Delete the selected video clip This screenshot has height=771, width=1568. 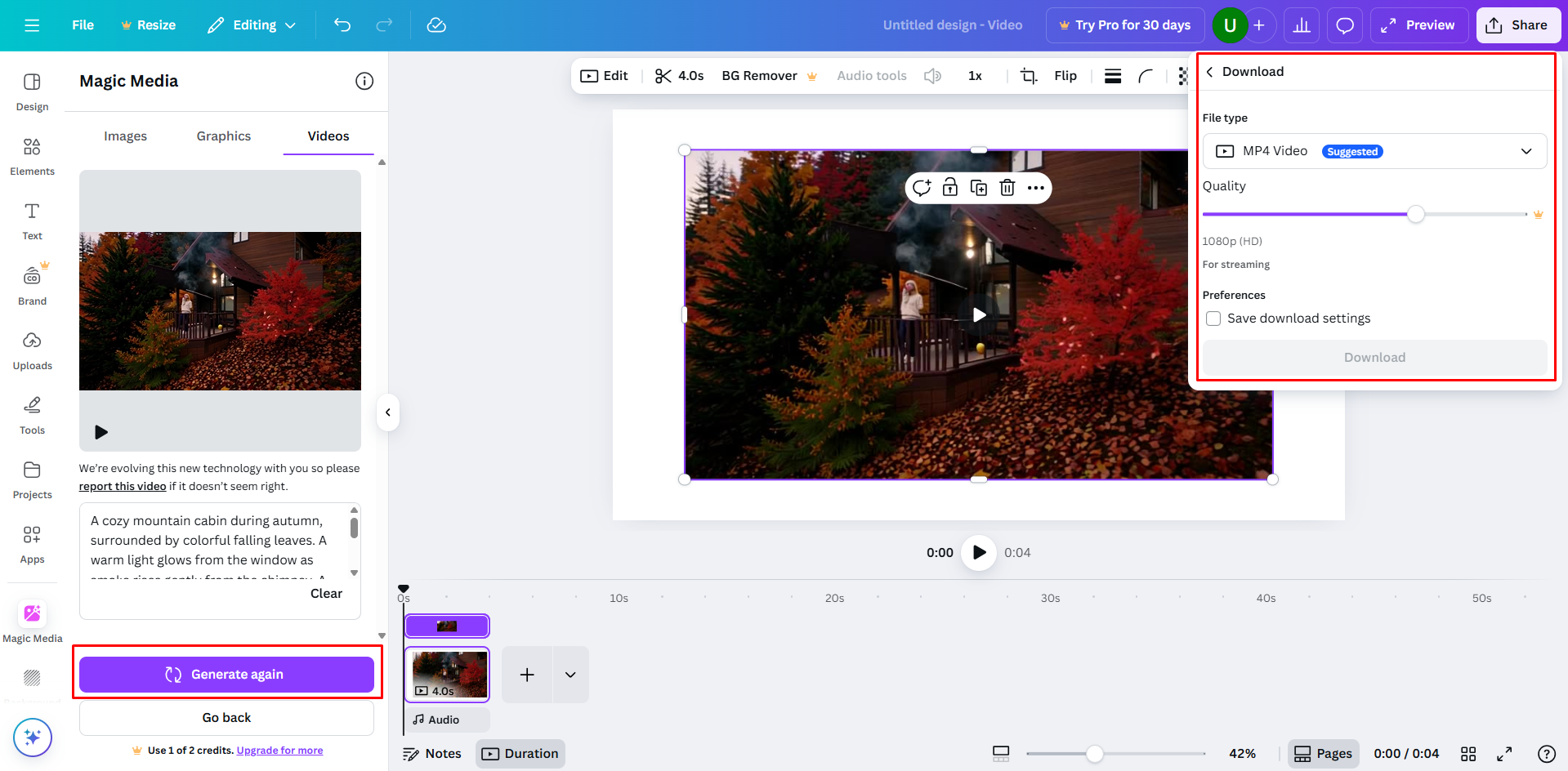point(1007,187)
